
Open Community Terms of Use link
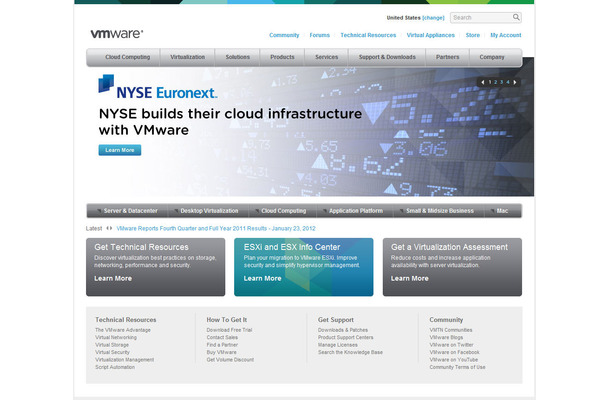coord(458,367)
